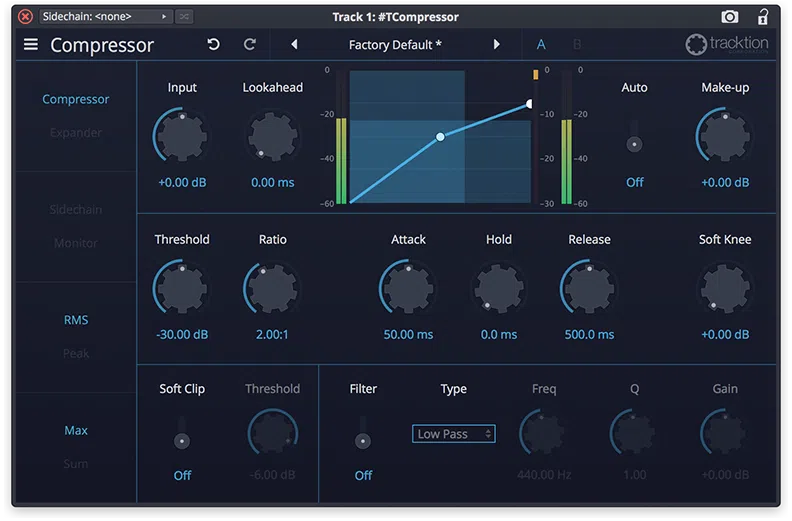Go to previous preset with left arrow
This screenshot has height=521, width=792.
click(294, 44)
